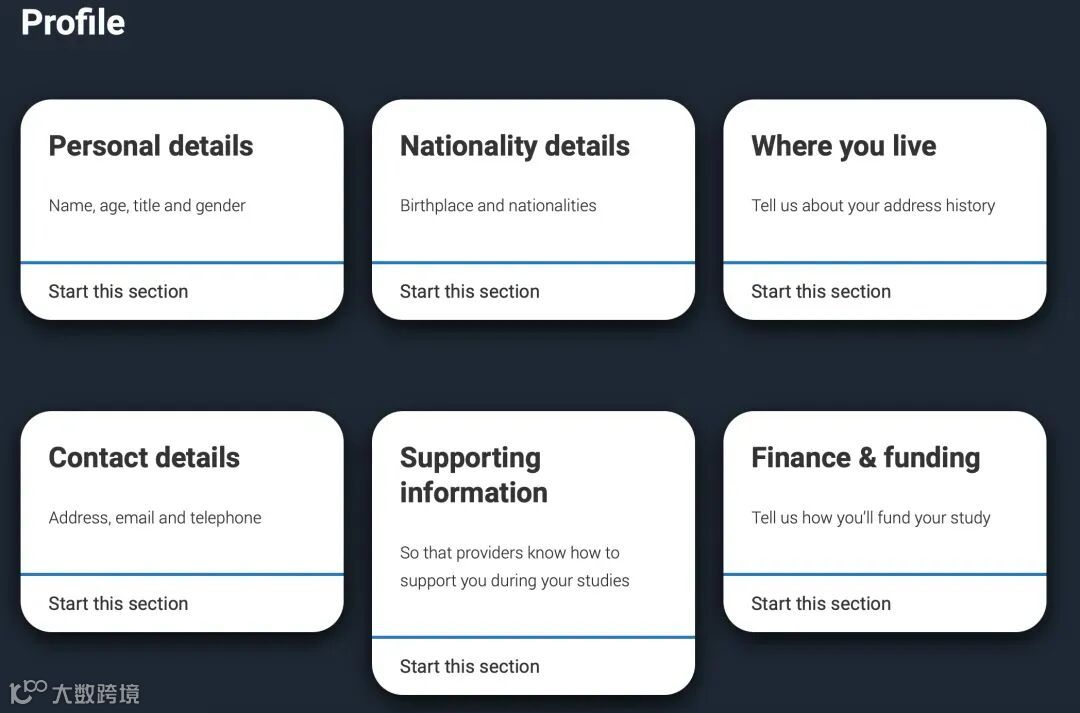Viewport: 1080px width, 713px height.
Task: Start the Where you live section
Action: 820,292
